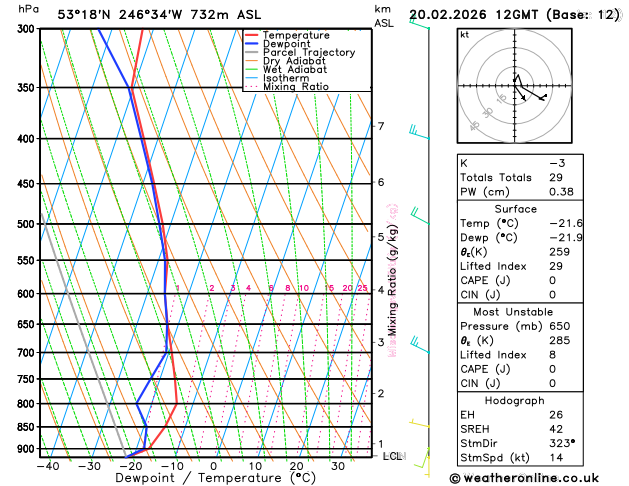Click the wind barb near 500 hPa
This screenshot has height=486, width=629.
coord(420,216)
